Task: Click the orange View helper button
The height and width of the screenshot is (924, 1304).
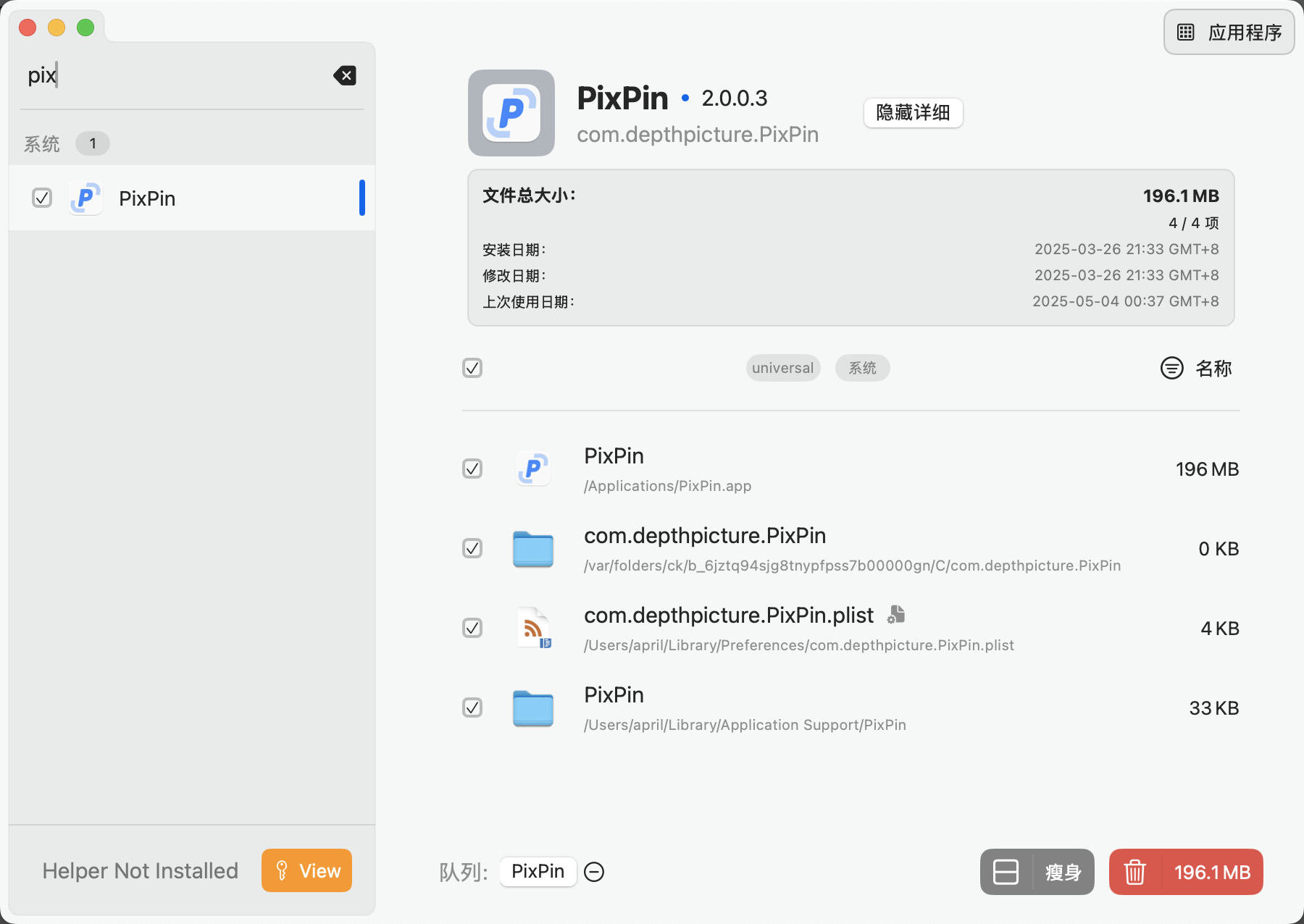Action: [306, 870]
